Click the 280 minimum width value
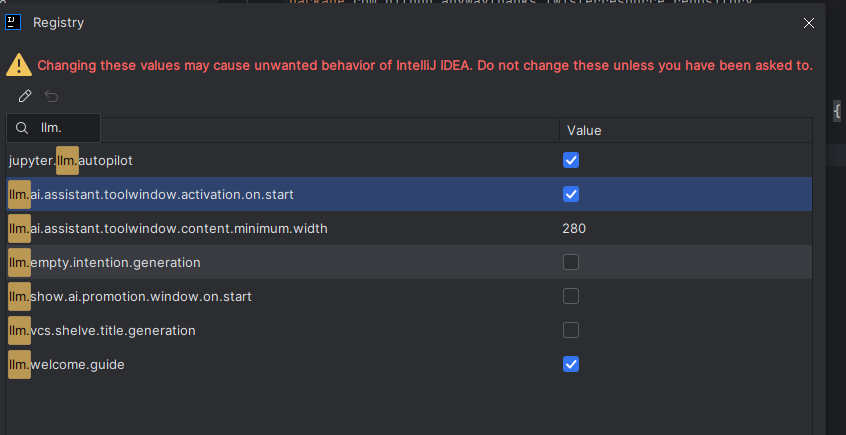Image resolution: width=846 pixels, height=435 pixels. pos(574,229)
